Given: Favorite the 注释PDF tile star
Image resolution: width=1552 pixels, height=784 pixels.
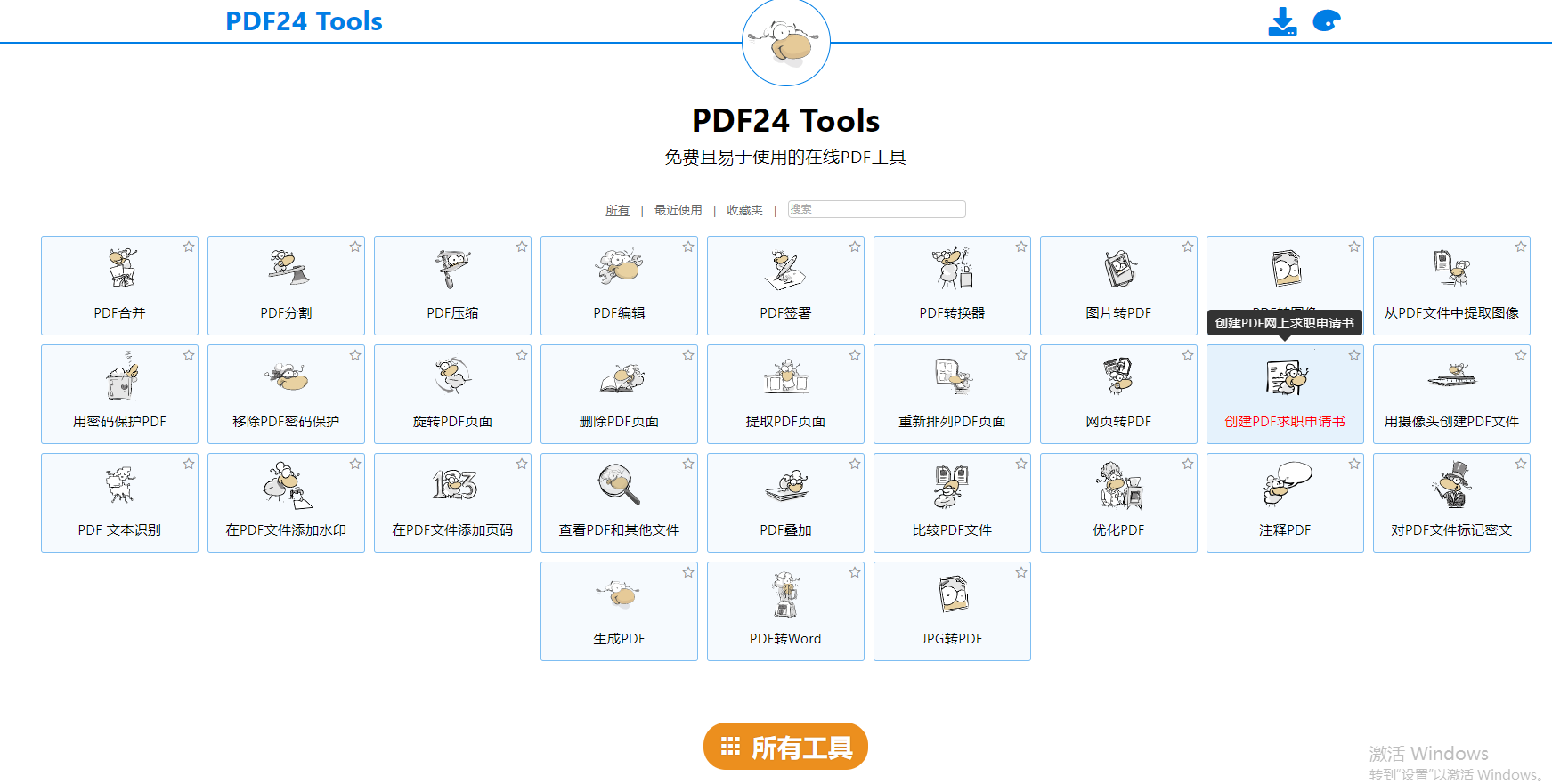Looking at the screenshot, I should coord(1354,464).
